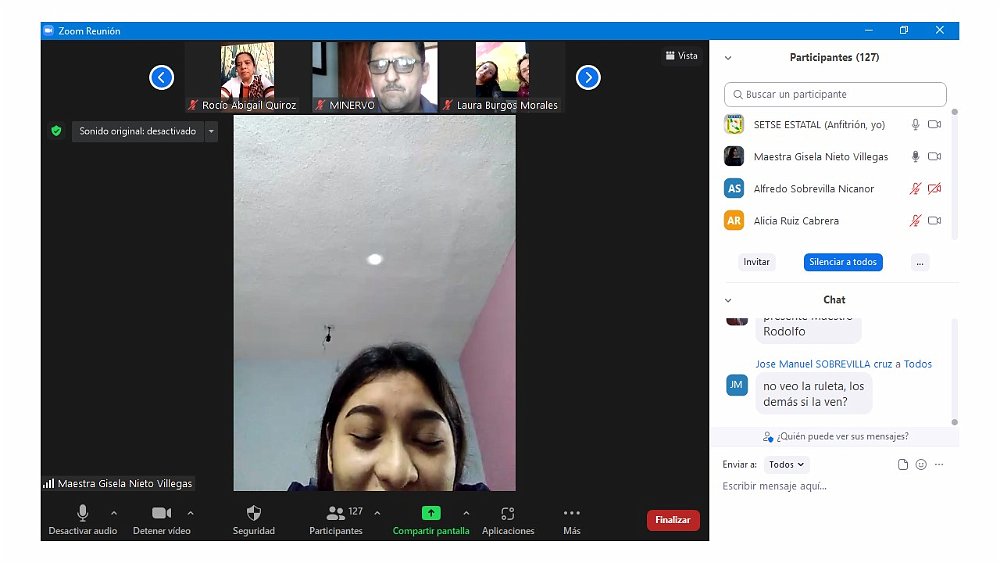Open the Aplicaciones icon in toolbar
Image resolution: width=1000 pixels, height=563 pixels.
pos(508,513)
